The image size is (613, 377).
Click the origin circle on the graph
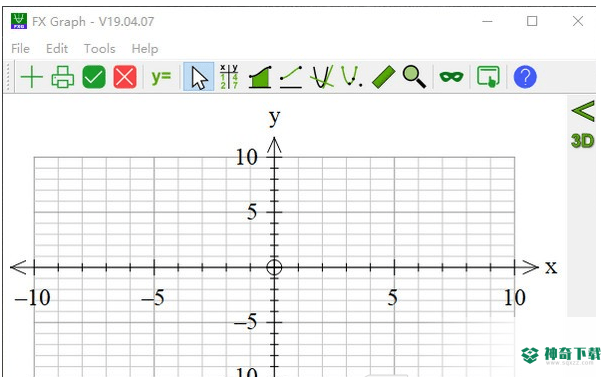(x=274, y=267)
